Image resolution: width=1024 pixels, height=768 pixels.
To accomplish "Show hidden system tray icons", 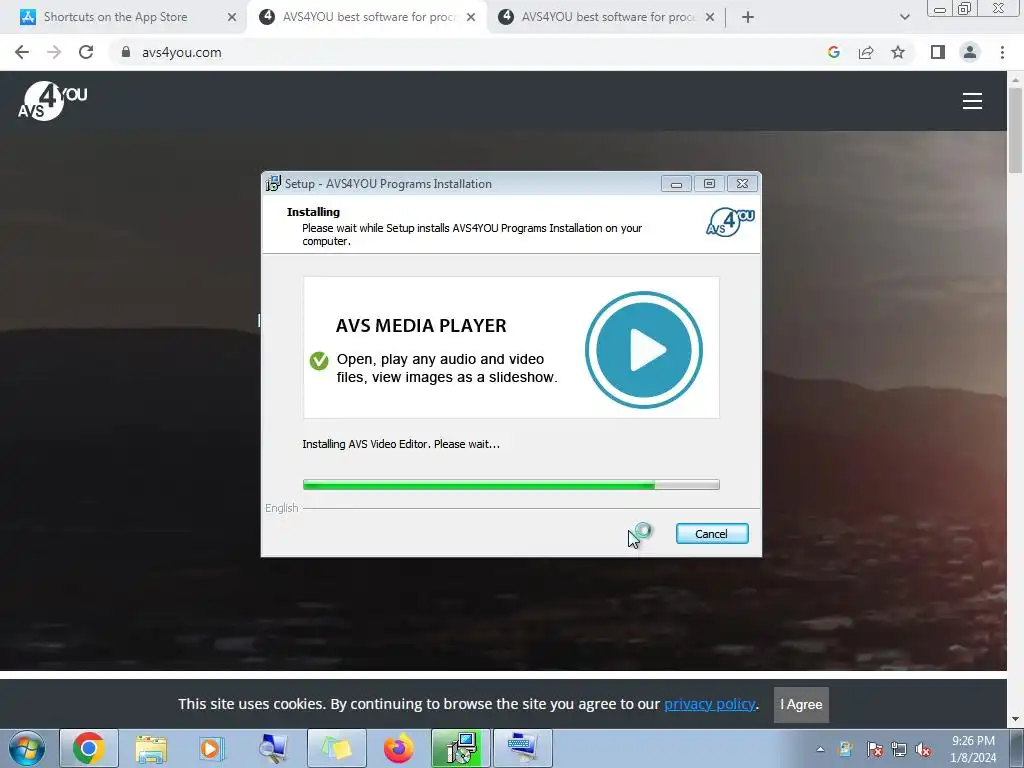I will tap(820, 749).
